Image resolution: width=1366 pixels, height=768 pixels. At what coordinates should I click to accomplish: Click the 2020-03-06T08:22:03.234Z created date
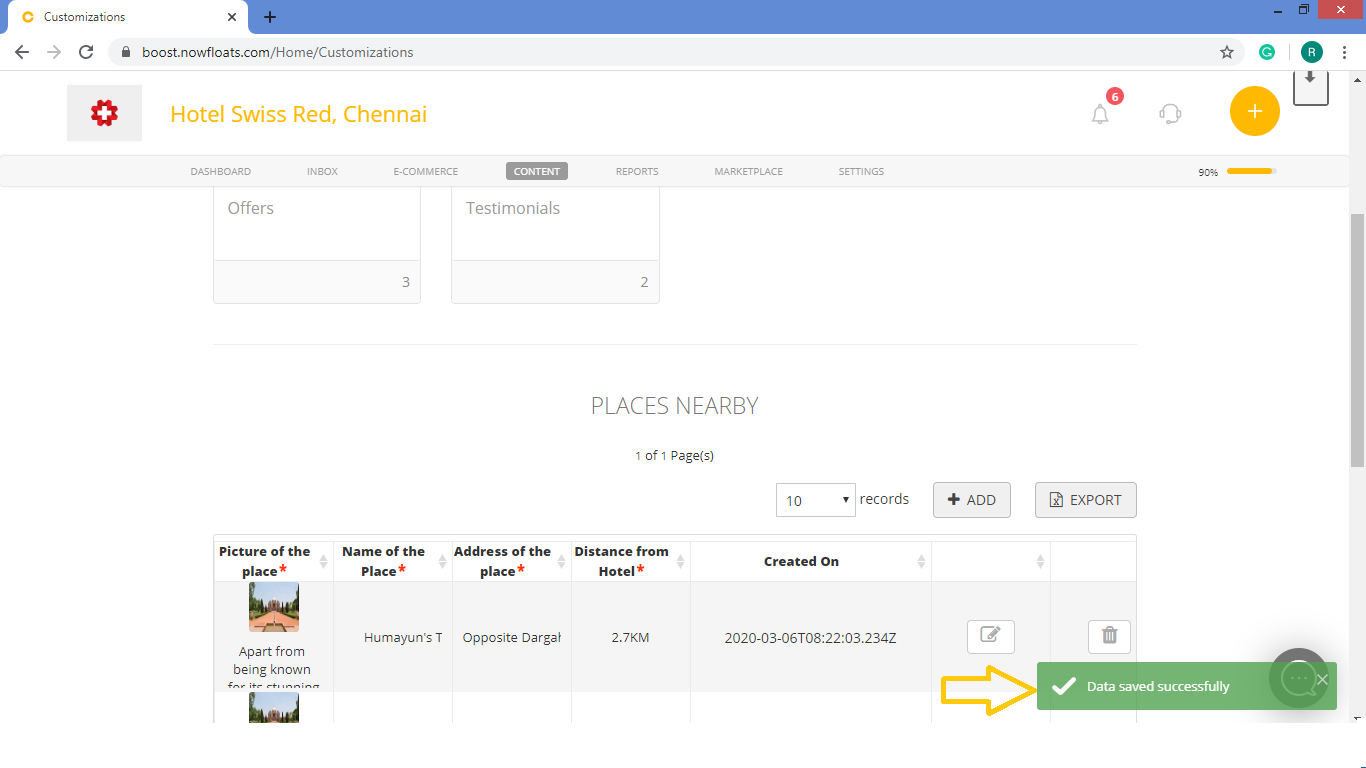click(810, 637)
